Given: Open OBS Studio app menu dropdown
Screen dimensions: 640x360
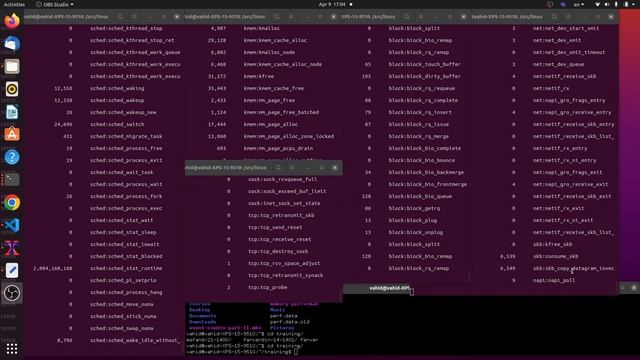Looking at the screenshot, I should (55, 4).
